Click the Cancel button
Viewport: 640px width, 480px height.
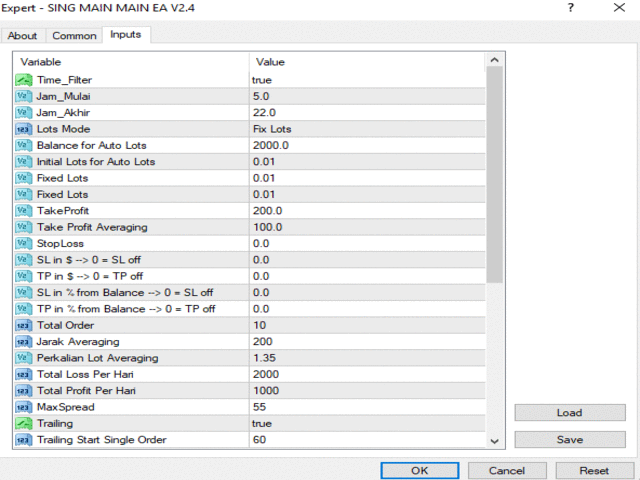click(x=507, y=471)
